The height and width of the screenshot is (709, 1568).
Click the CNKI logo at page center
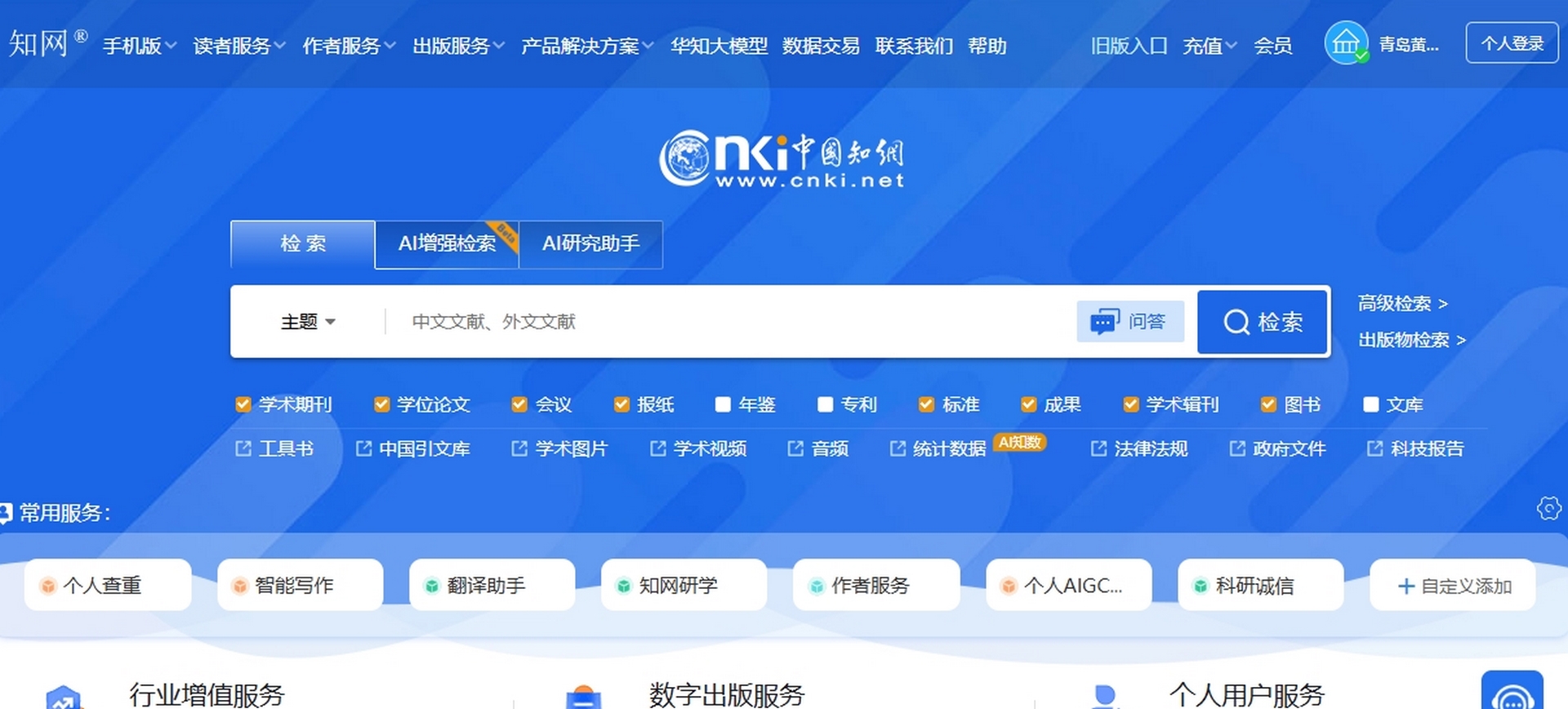782,159
